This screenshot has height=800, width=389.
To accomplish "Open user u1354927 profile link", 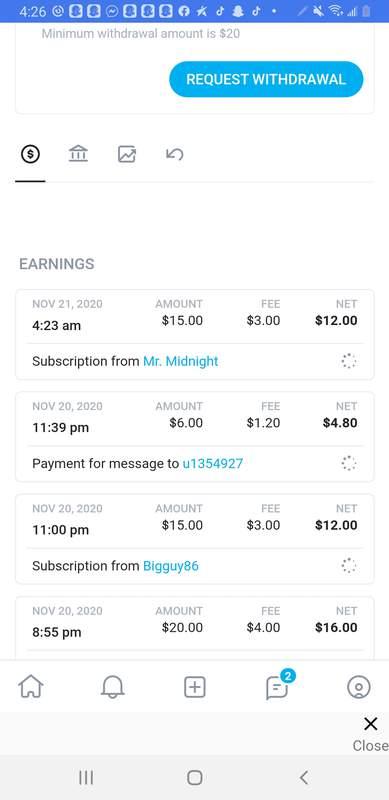I will coord(213,464).
